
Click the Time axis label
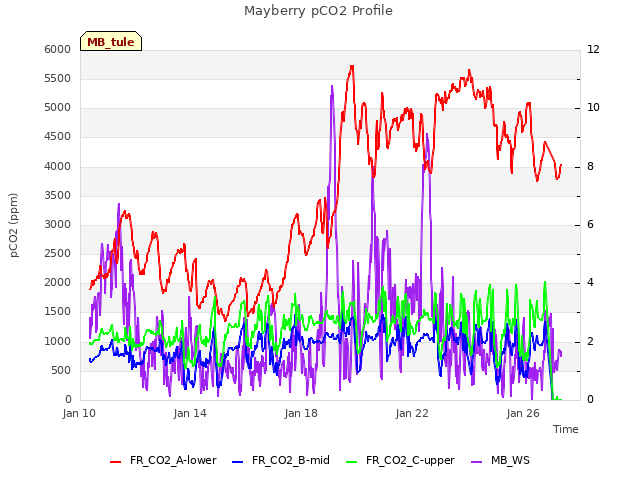pyautogui.click(x=566, y=429)
